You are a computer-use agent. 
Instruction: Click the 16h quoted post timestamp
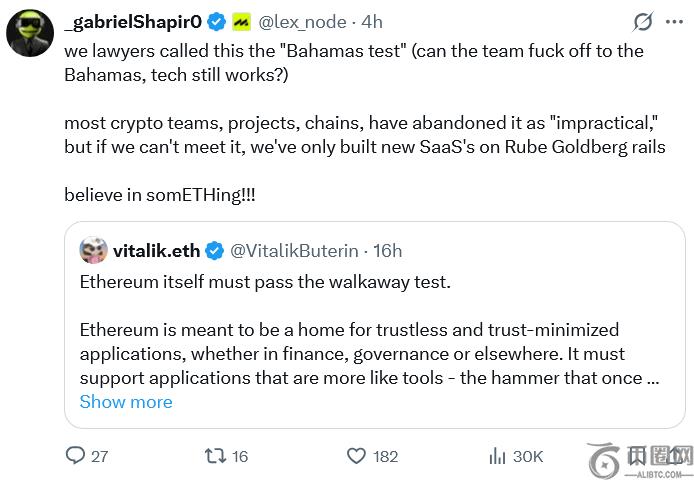[x=387, y=251]
